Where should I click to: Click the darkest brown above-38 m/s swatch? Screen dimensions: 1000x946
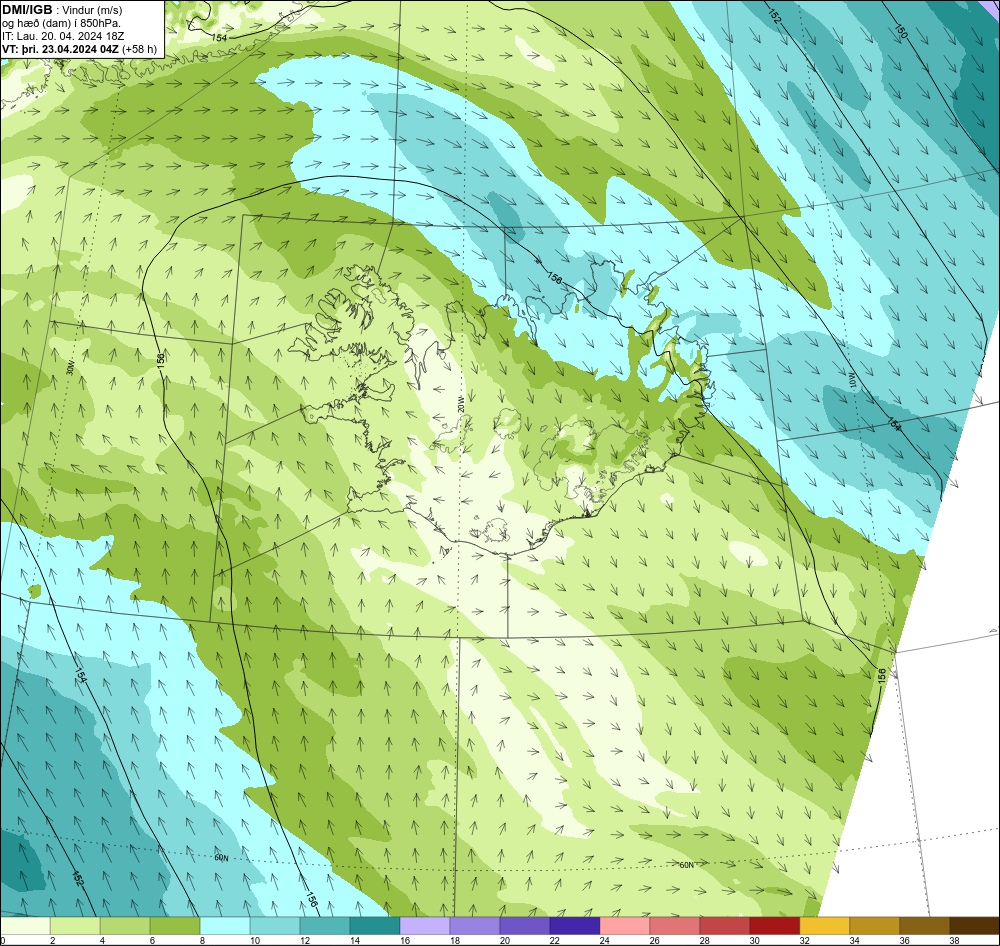tap(975, 926)
